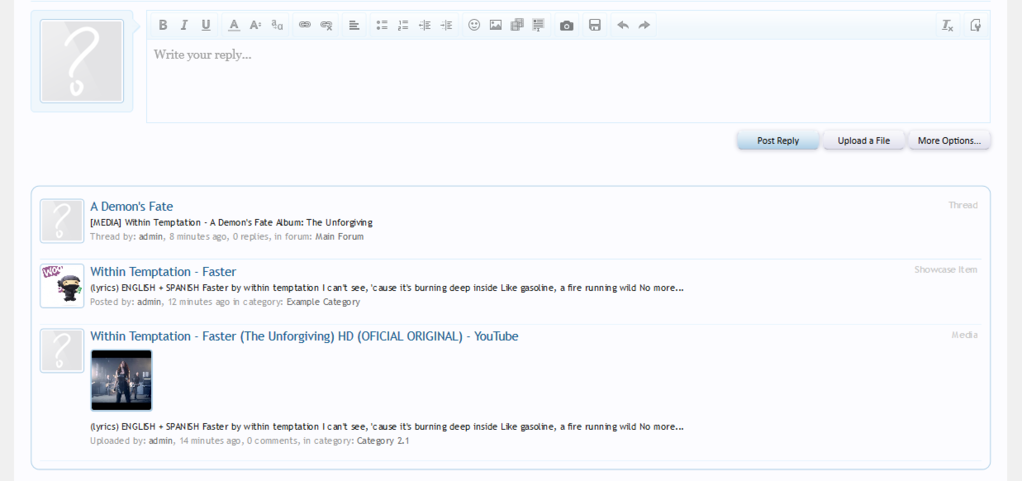Click the Post Reply button
The width and height of the screenshot is (1022, 481).
778,140
